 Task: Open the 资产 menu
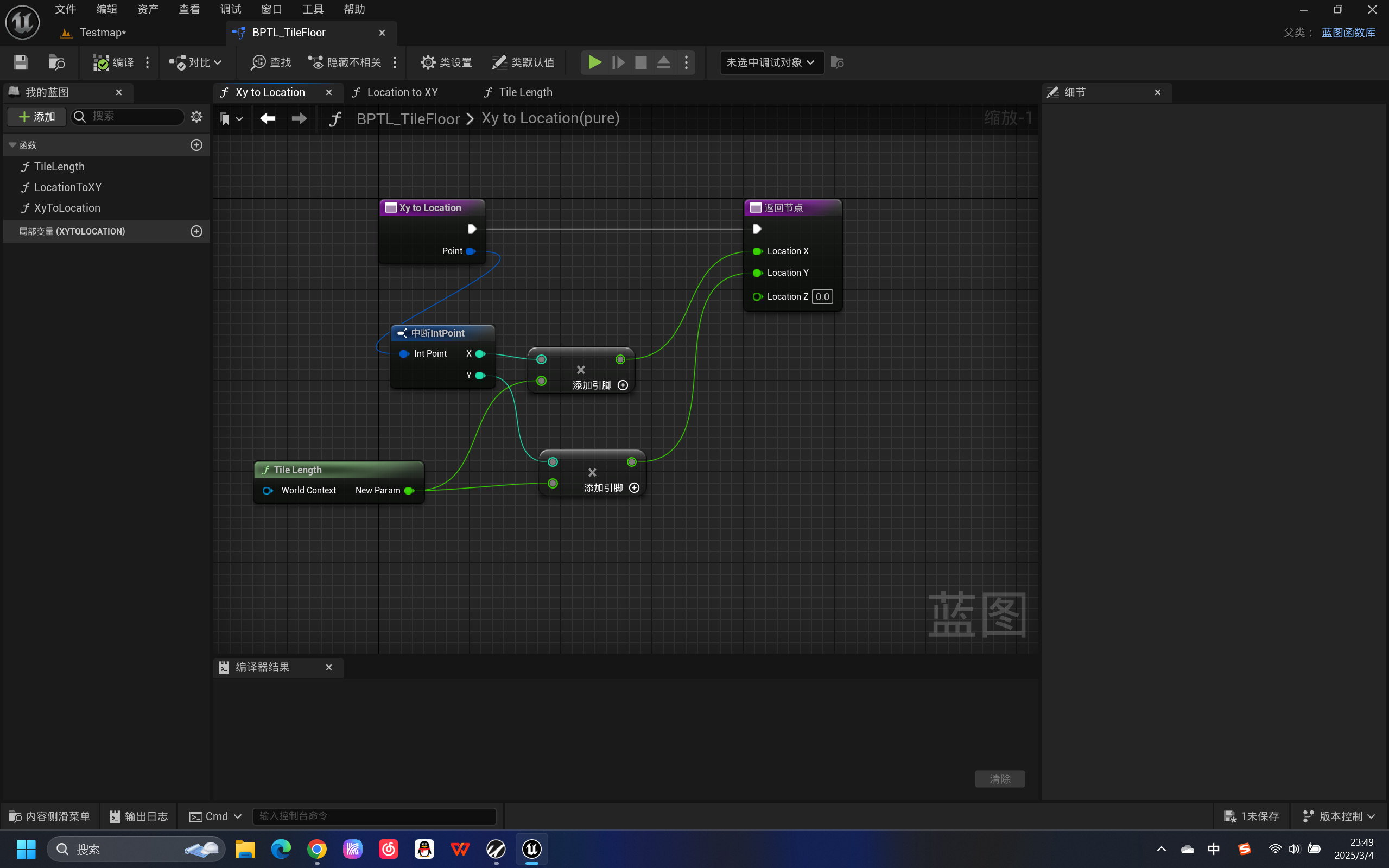148,9
